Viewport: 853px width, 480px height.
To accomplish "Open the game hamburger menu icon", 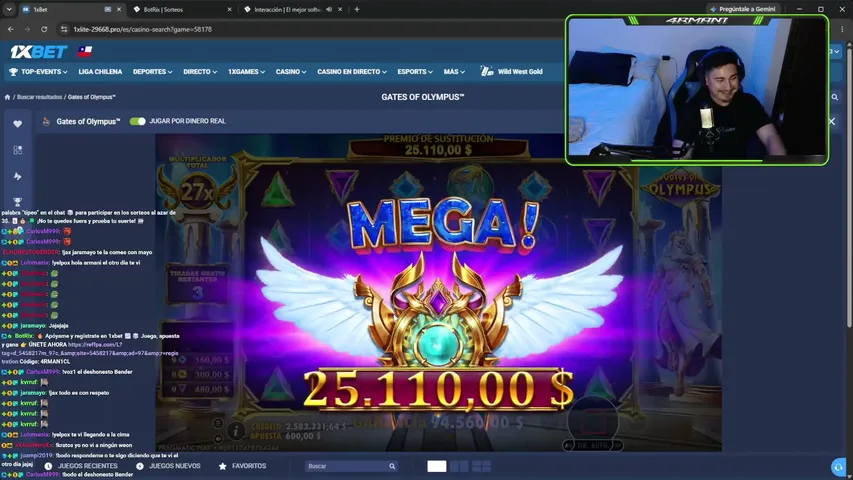I will pyautogui.click(x=218, y=423).
